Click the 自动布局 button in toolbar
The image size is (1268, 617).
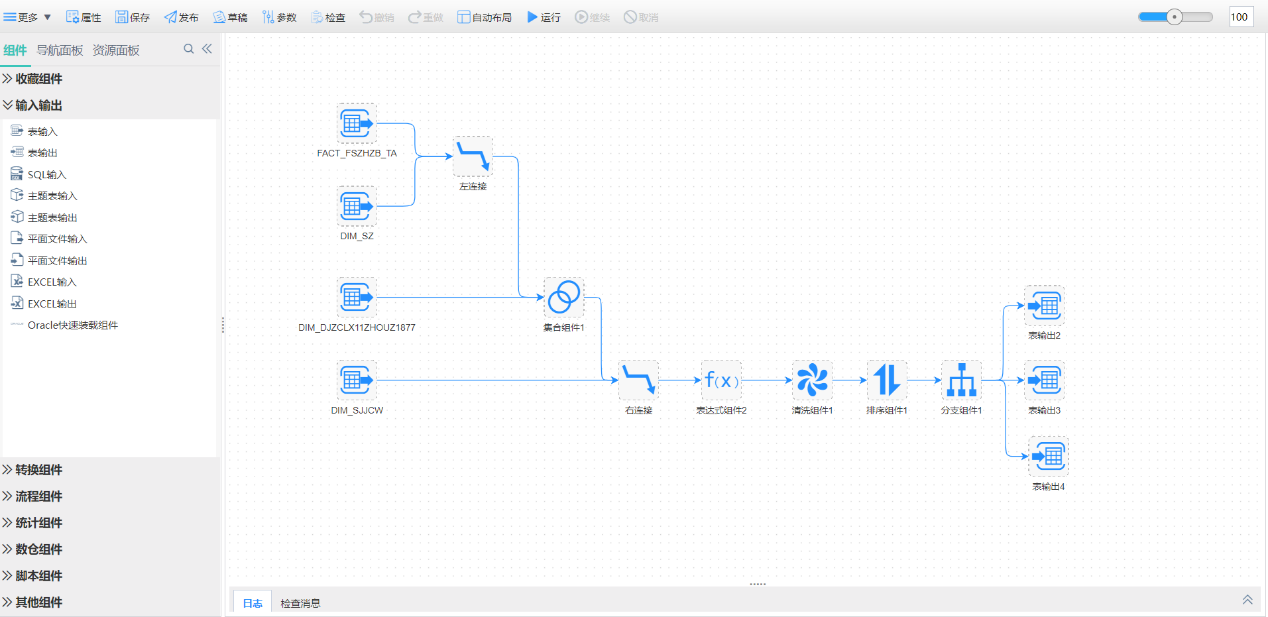(x=484, y=17)
